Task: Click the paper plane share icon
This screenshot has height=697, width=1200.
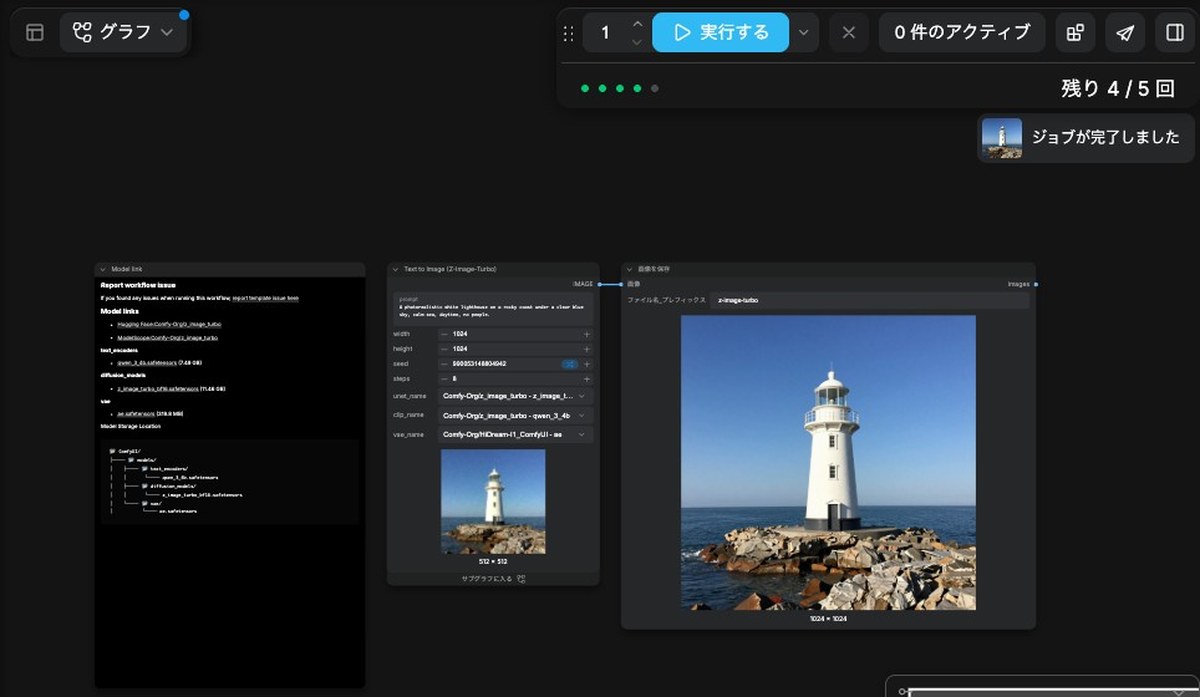Action: tap(1125, 33)
